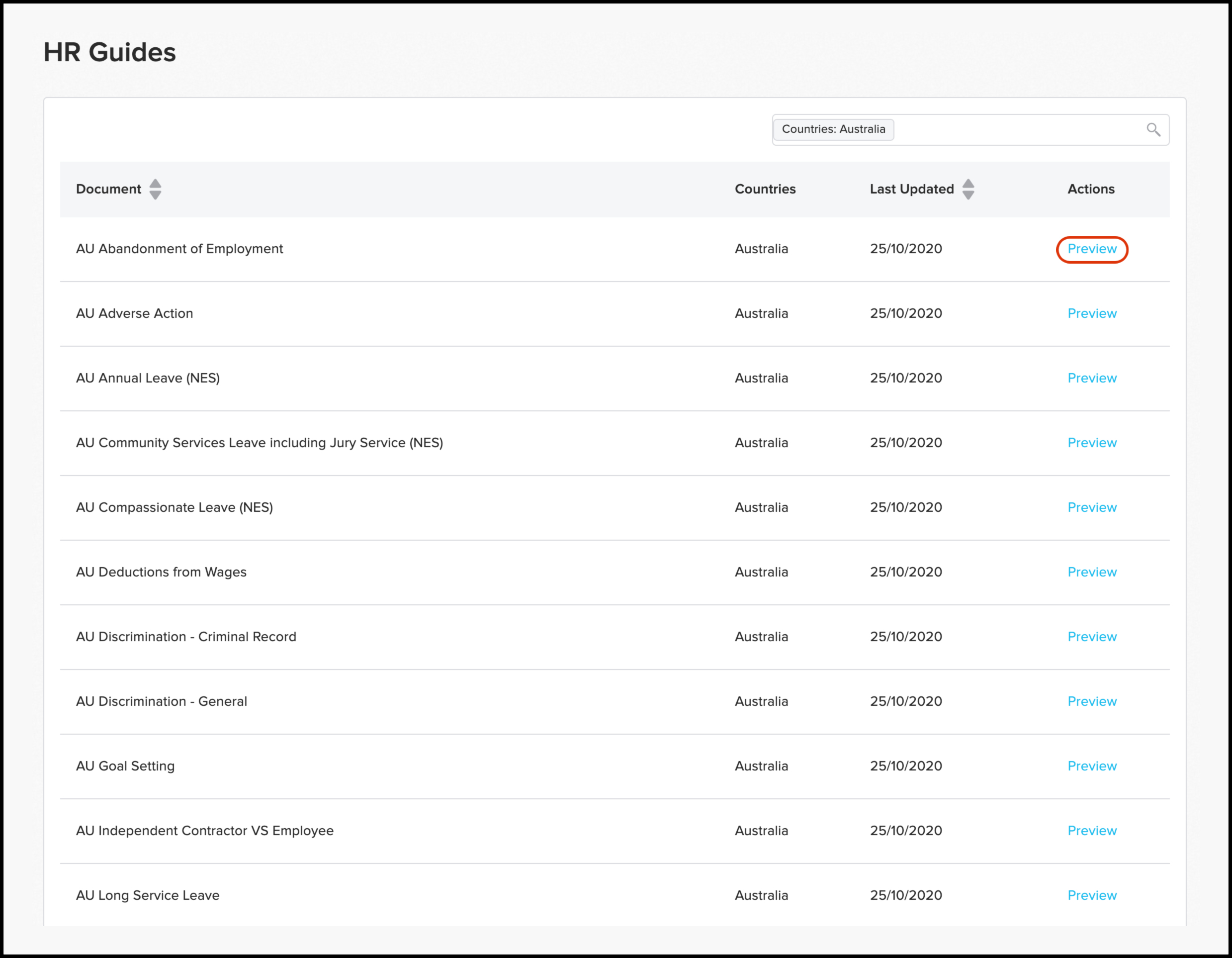This screenshot has width=1232, height=958.
Task: Click the Last Updated column header
Action: coord(911,189)
